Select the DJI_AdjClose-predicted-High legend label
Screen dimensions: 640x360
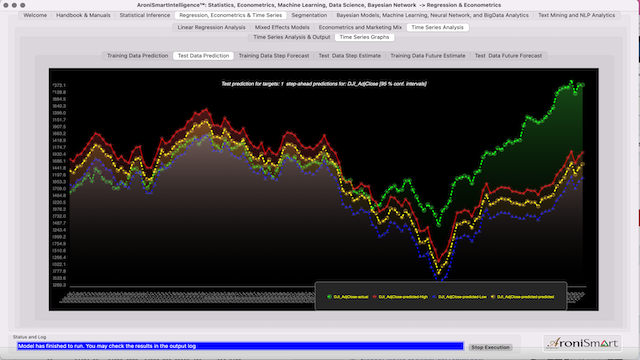coord(403,297)
